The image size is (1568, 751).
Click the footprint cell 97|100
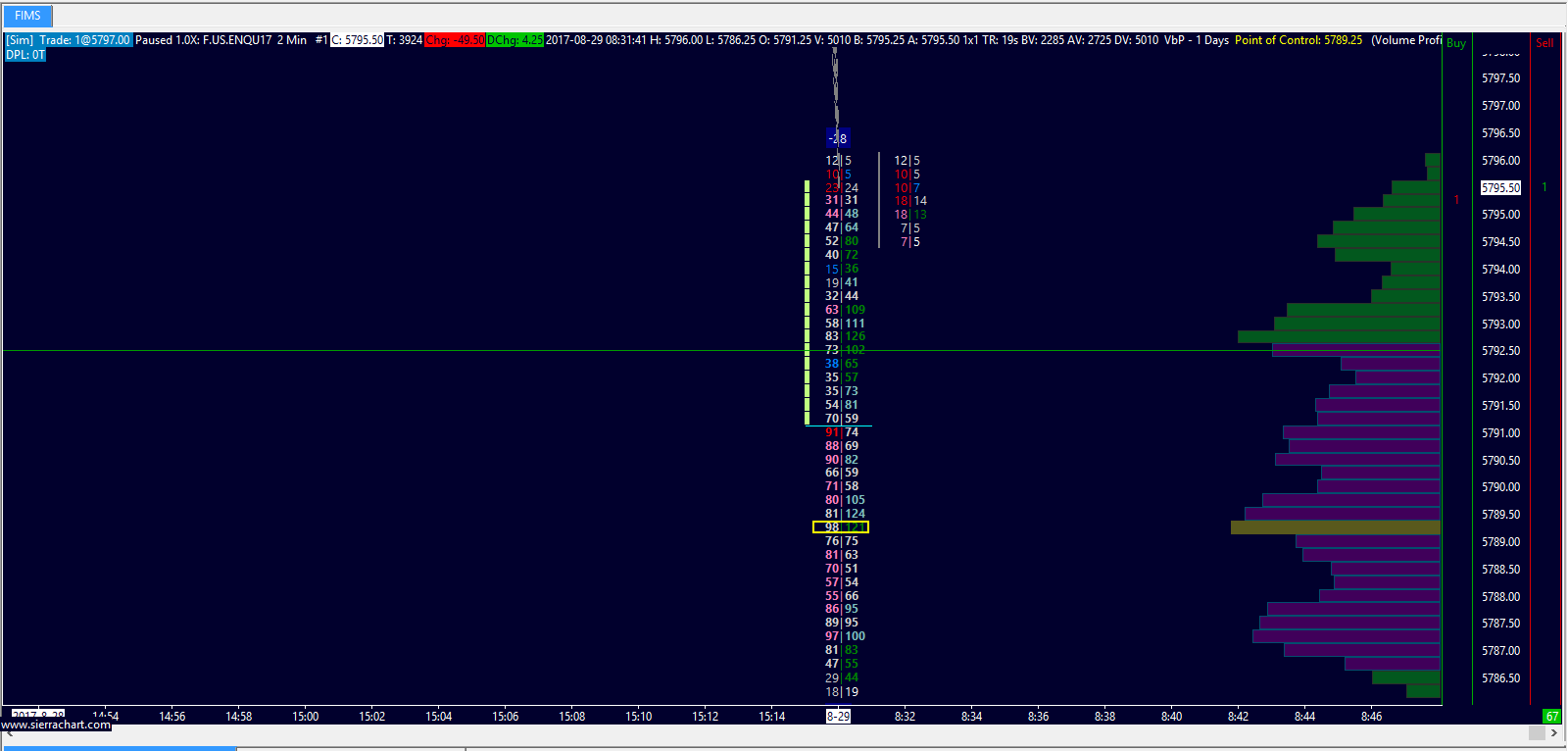point(845,636)
